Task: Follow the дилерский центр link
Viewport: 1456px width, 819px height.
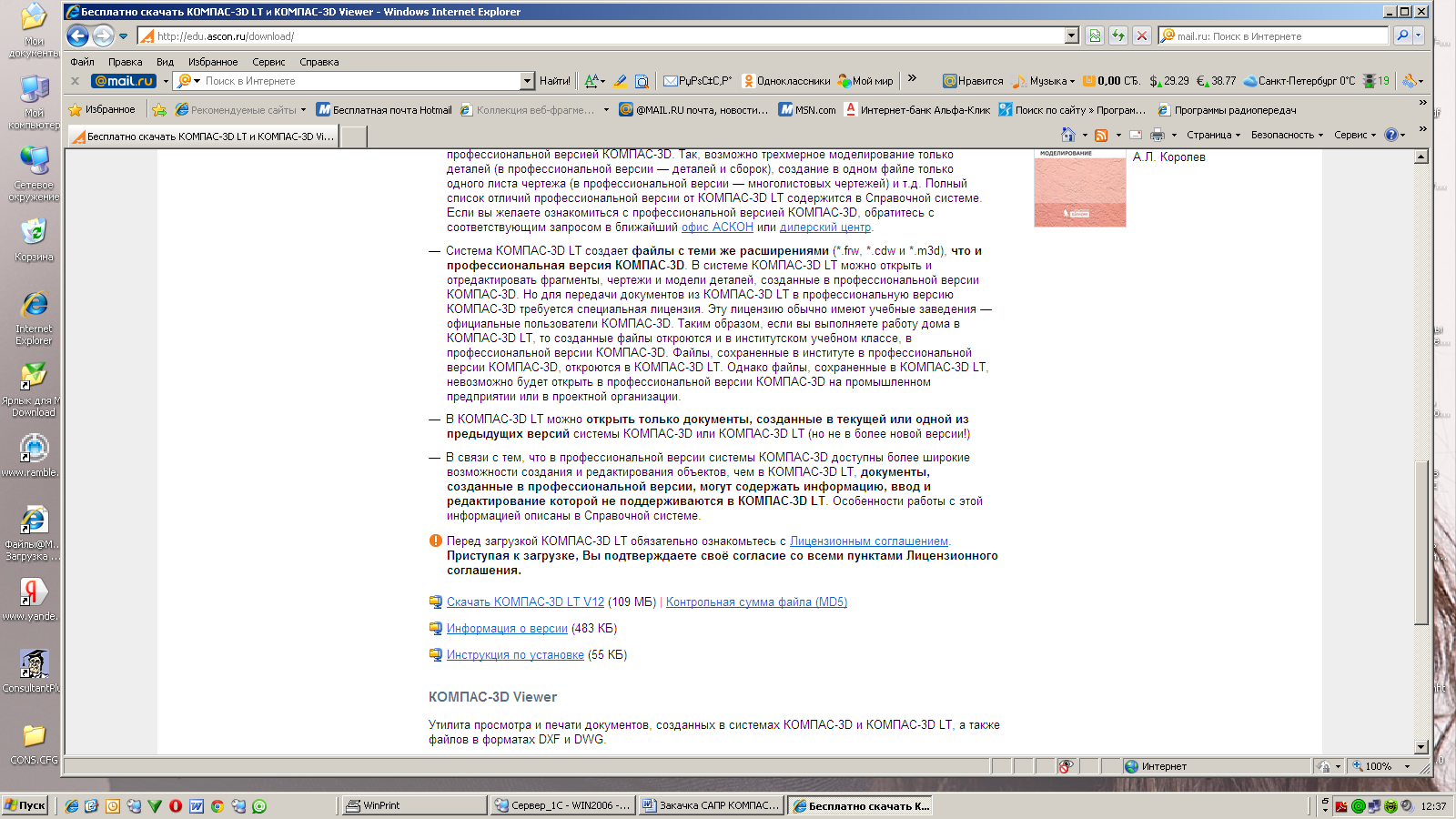Action: click(824, 227)
